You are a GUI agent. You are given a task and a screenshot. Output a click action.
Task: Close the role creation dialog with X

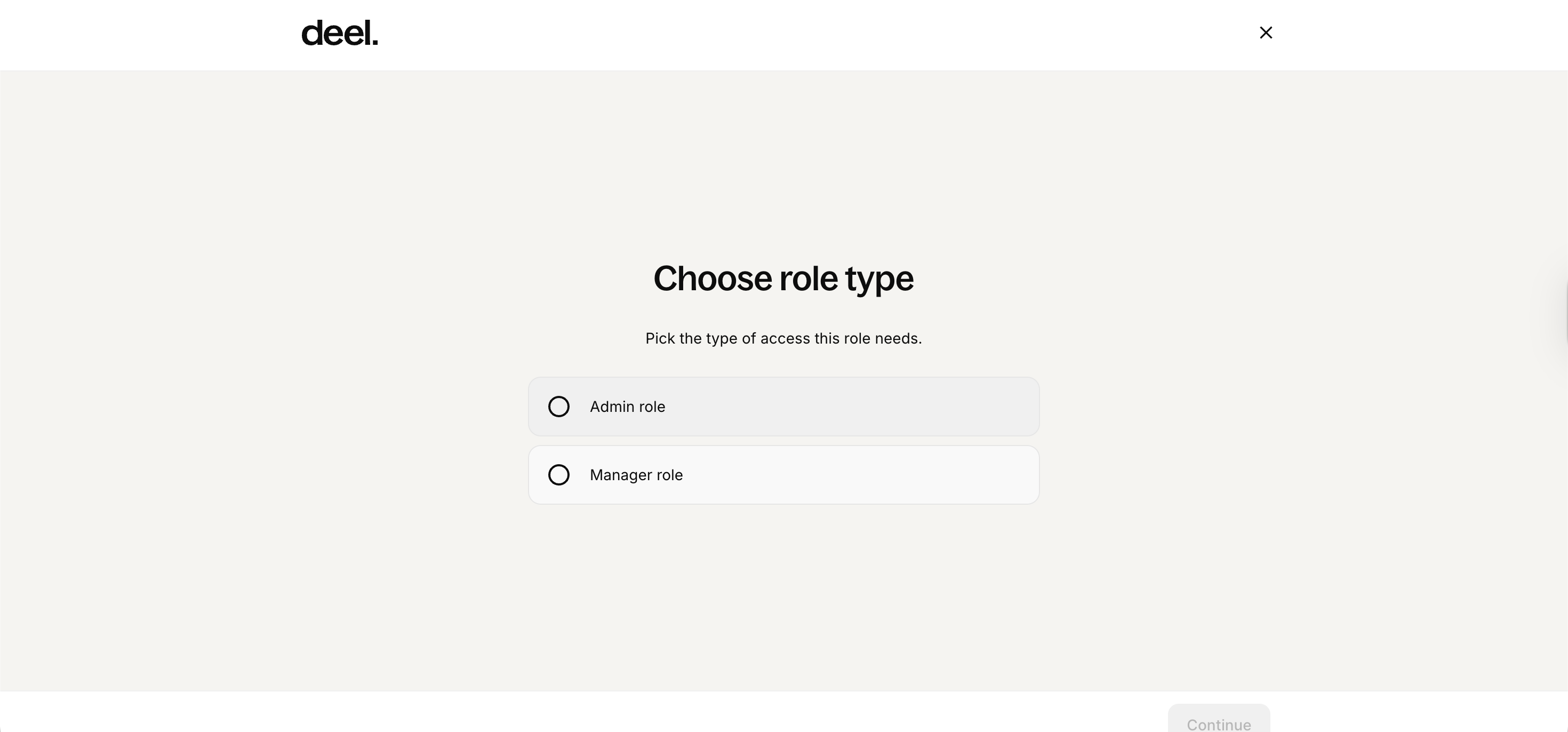pos(1266,33)
